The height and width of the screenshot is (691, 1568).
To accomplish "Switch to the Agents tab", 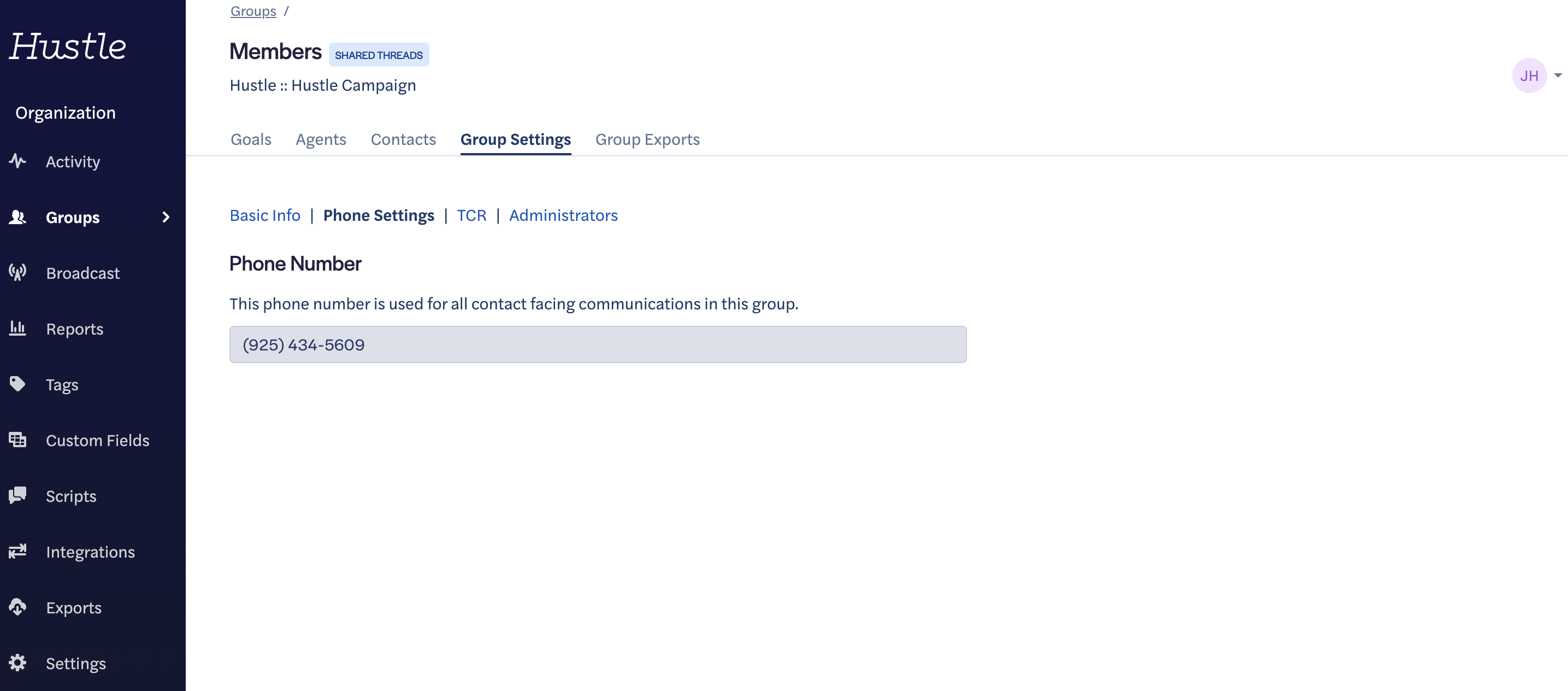I will coord(321,139).
